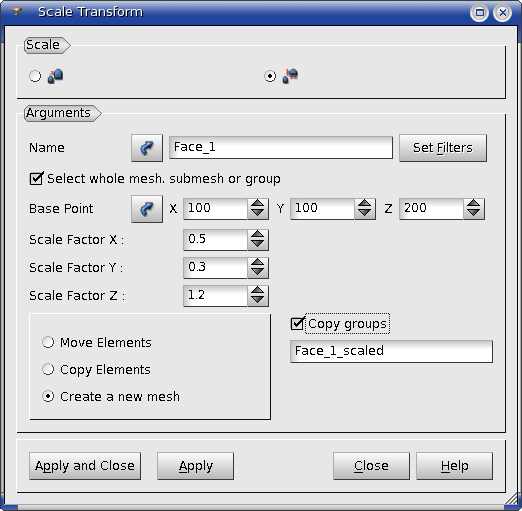Image resolution: width=522 pixels, height=511 pixels.
Task: Increase Scale Factor Y with up arrow
Action: [258, 263]
